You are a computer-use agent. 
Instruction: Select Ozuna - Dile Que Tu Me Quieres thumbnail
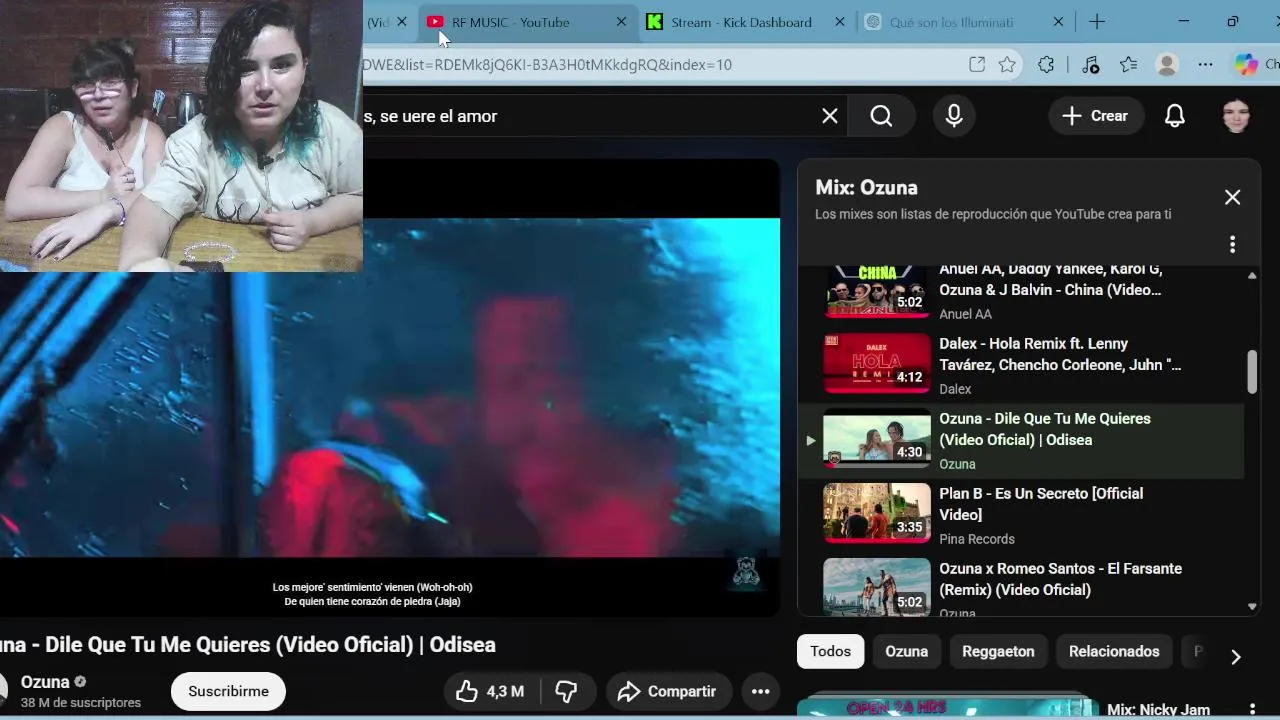click(877, 438)
